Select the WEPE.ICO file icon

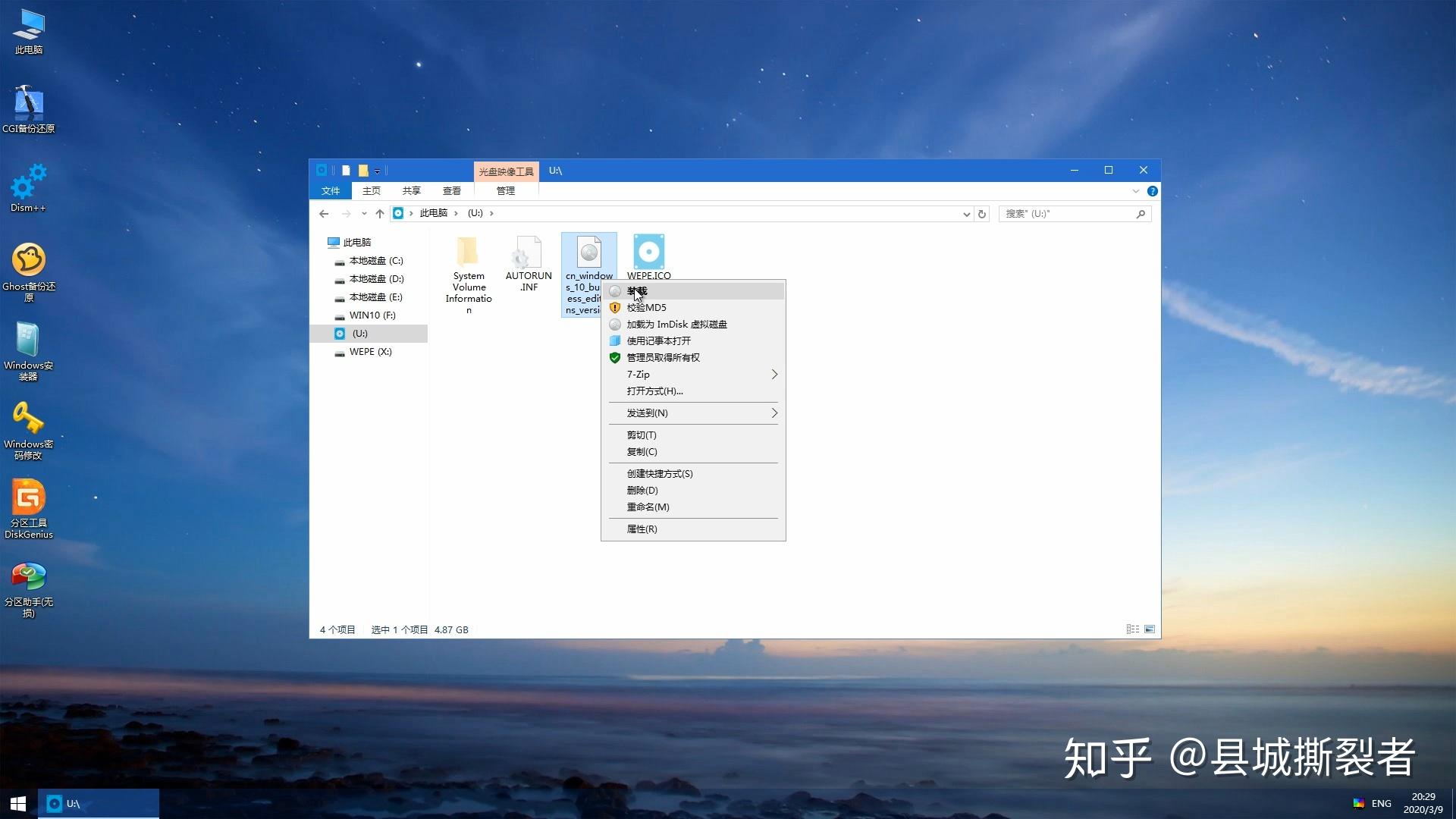click(649, 252)
